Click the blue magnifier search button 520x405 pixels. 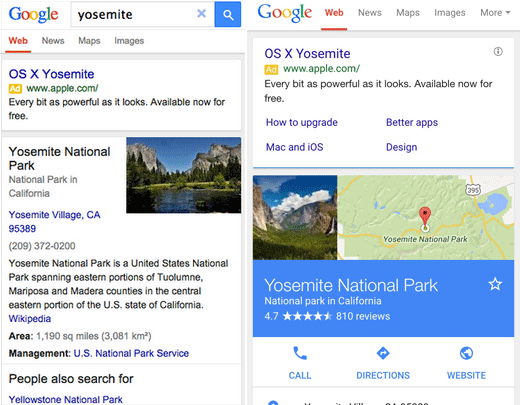tap(228, 14)
